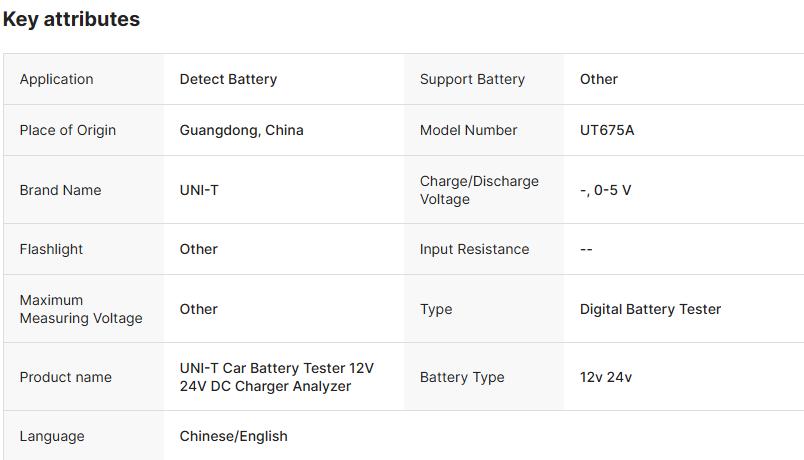Click the 12v 24v battery type value
The height and width of the screenshot is (460, 804).
click(x=606, y=377)
